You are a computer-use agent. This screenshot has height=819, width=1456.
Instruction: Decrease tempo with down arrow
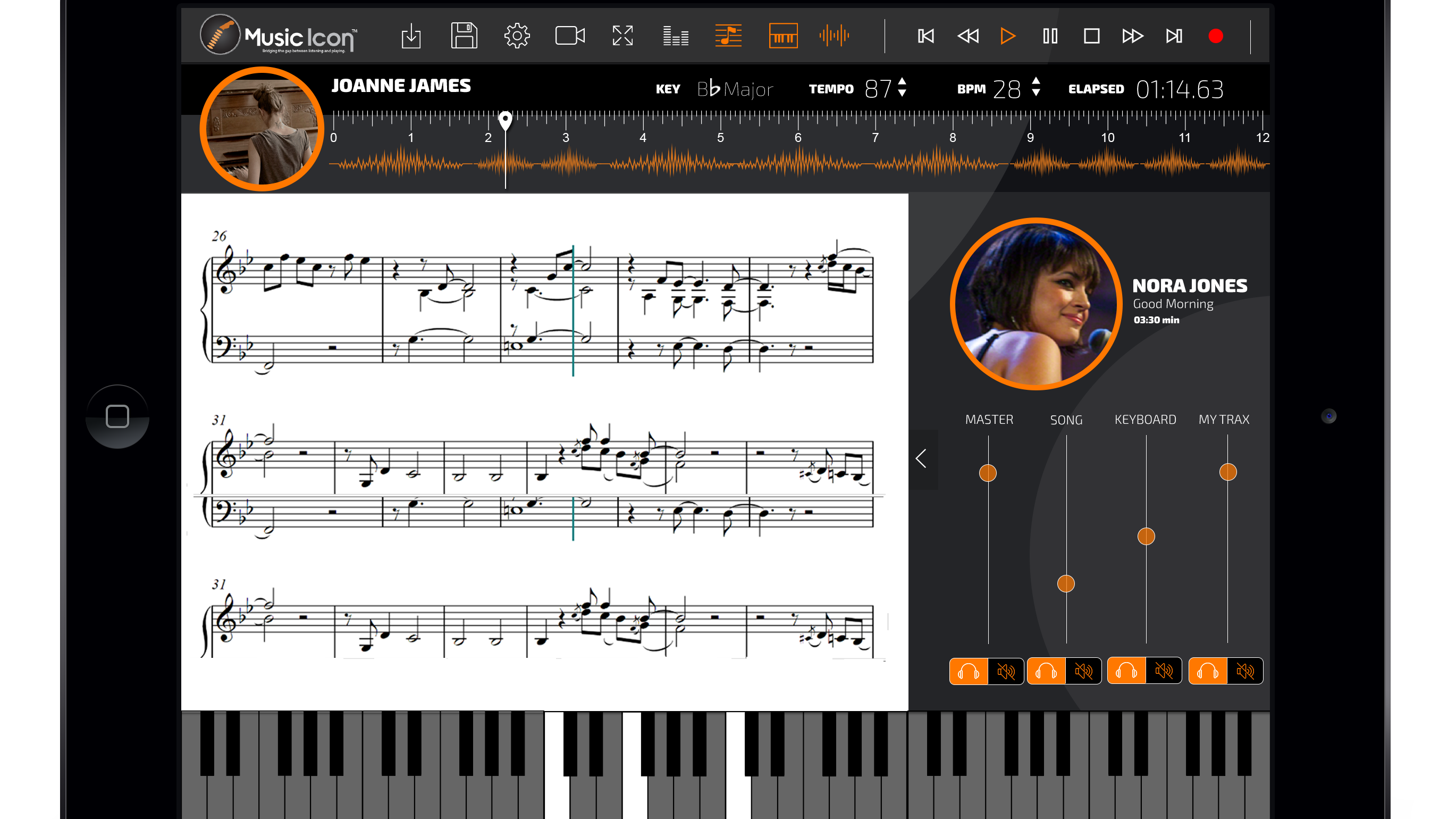tap(902, 93)
